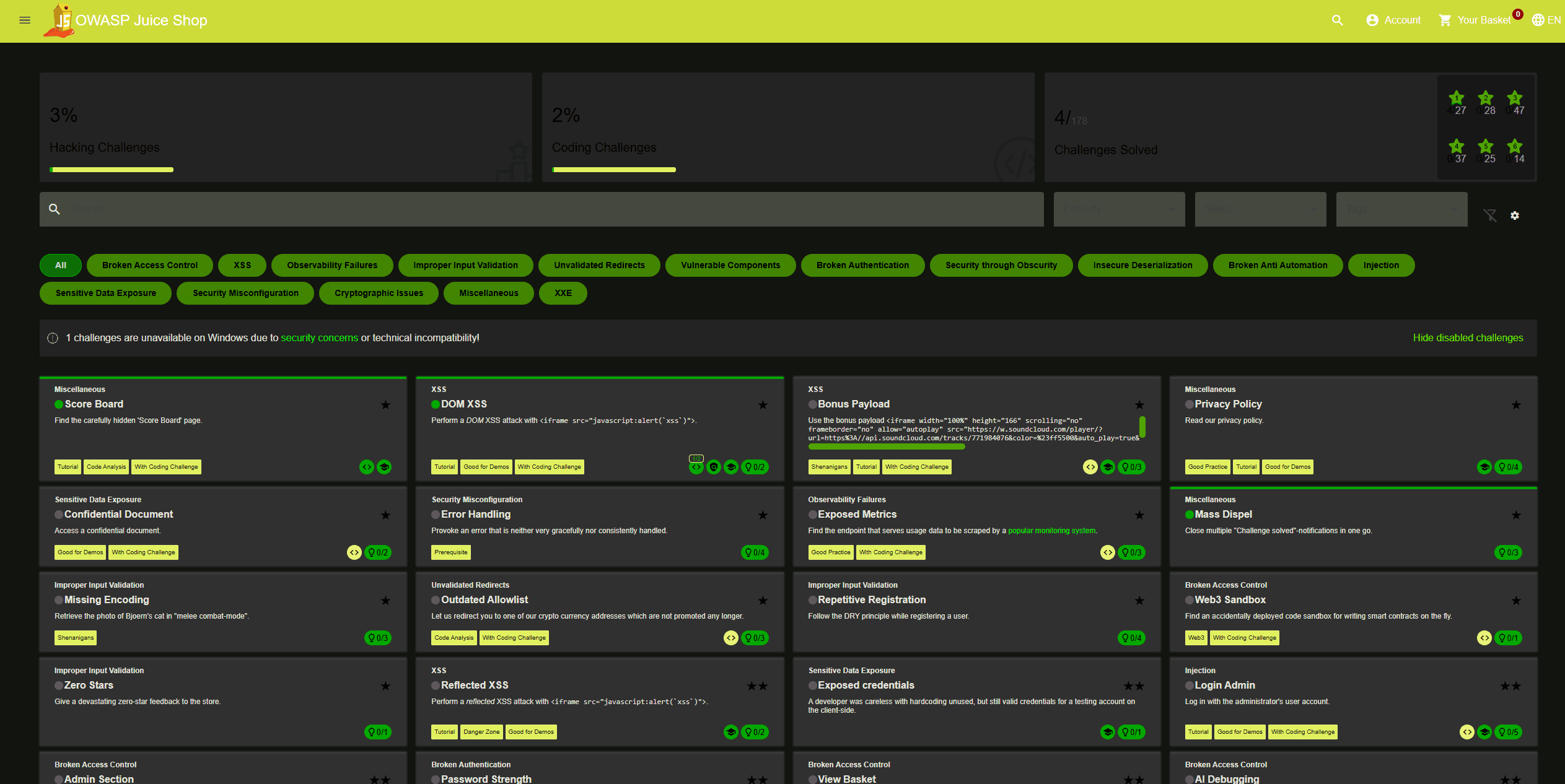Open DOM XSS mitigation shield icon
The height and width of the screenshot is (784, 1565).
click(714, 467)
